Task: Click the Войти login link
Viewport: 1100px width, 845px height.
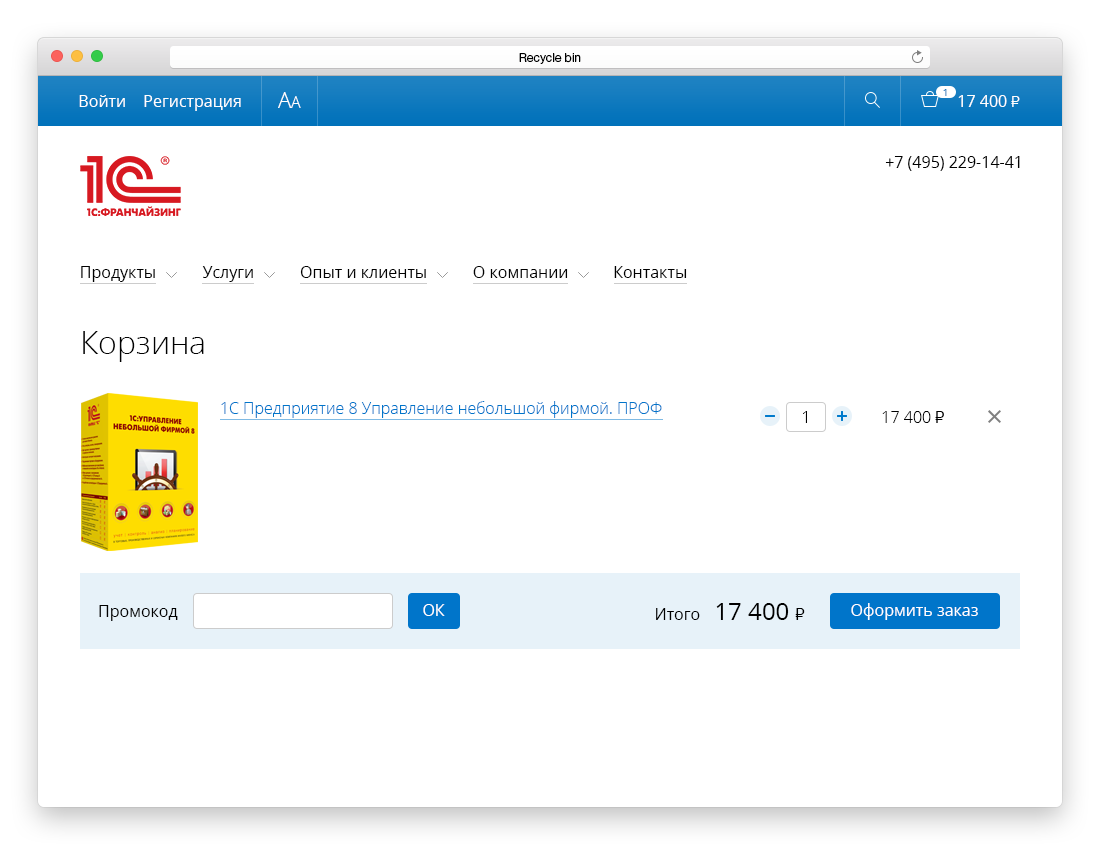Action: click(x=102, y=101)
